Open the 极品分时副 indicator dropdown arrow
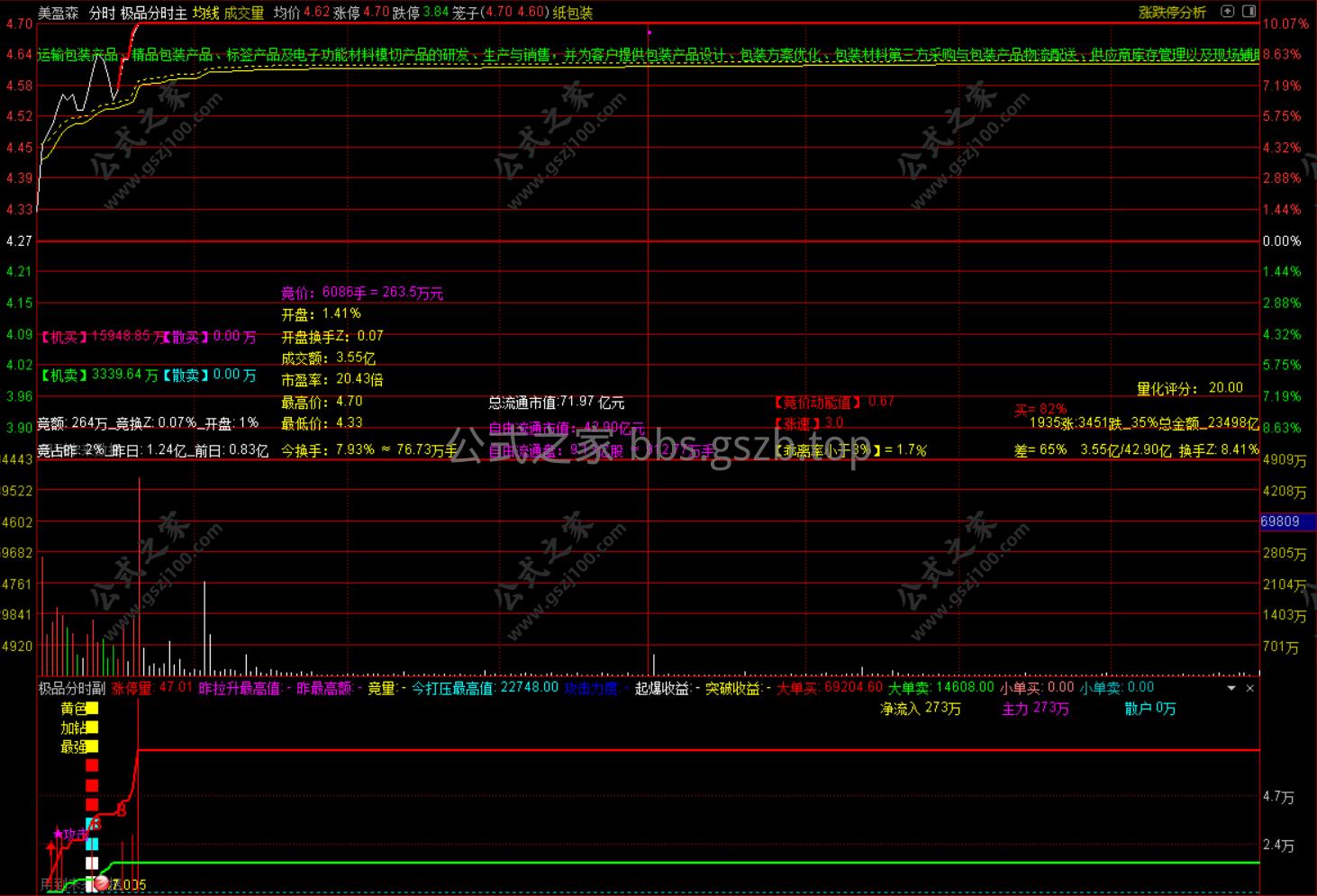This screenshot has height=896, width=1317. pos(1231,688)
